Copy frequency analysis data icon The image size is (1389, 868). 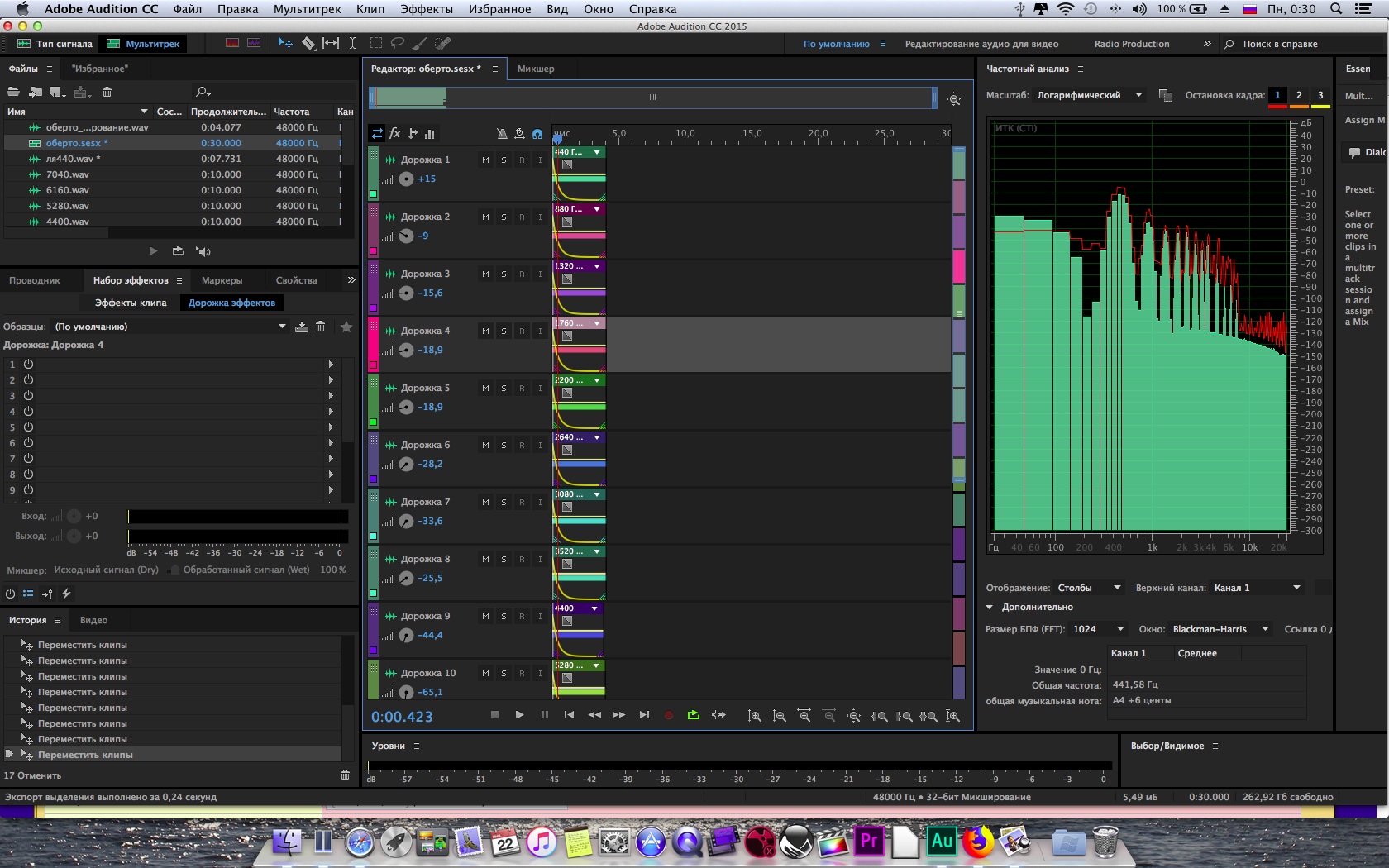pos(1166,95)
